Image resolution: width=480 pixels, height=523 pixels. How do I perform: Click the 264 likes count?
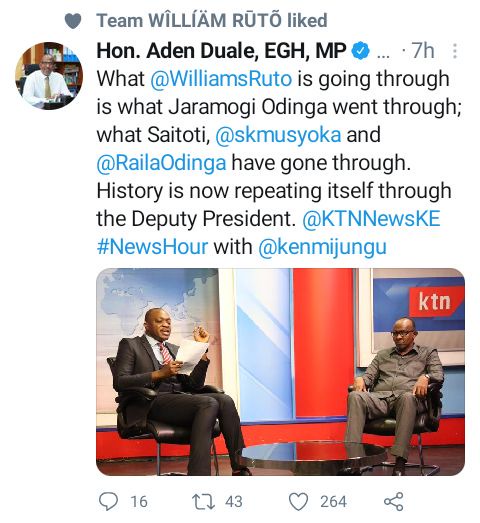(333, 502)
